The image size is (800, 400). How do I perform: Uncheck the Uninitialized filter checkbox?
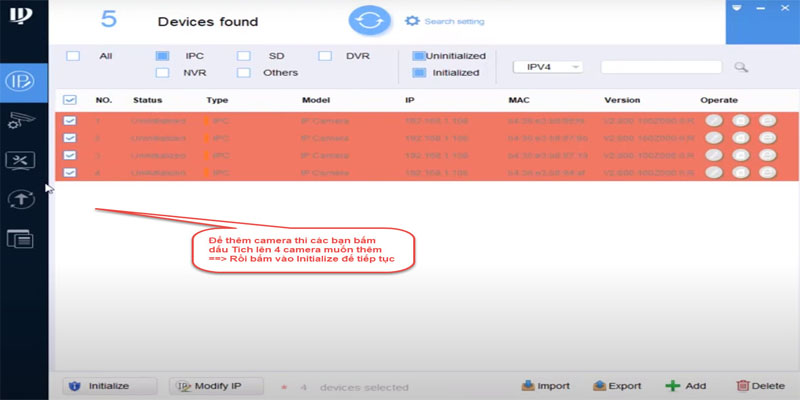[x=419, y=56]
